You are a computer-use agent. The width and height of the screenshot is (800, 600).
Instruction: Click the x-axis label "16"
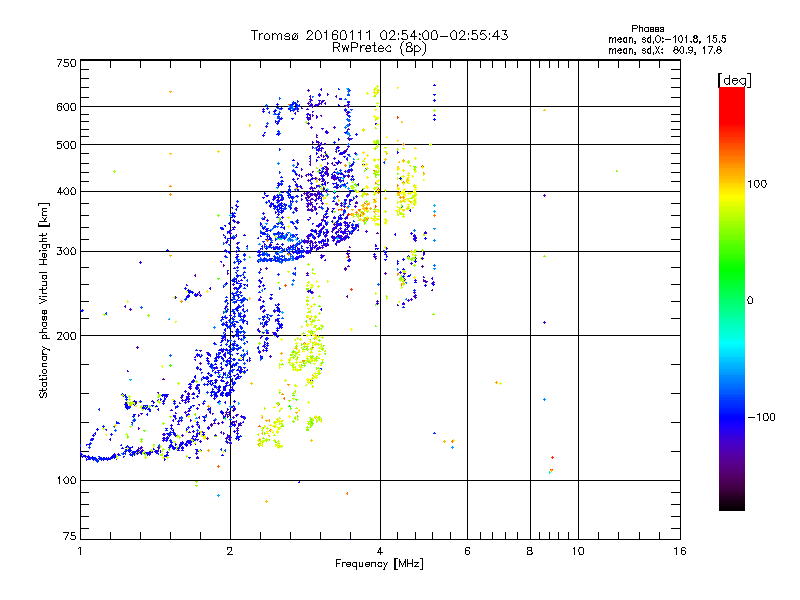pyautogui.click(x=680, y=551)
